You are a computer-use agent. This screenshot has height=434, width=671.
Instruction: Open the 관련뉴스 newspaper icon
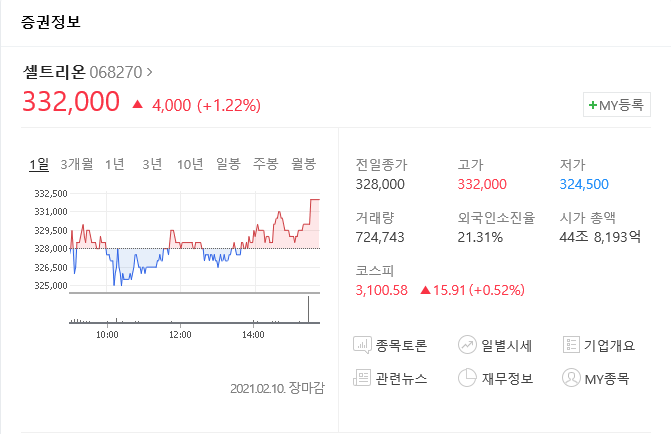(x=362, y=378)
